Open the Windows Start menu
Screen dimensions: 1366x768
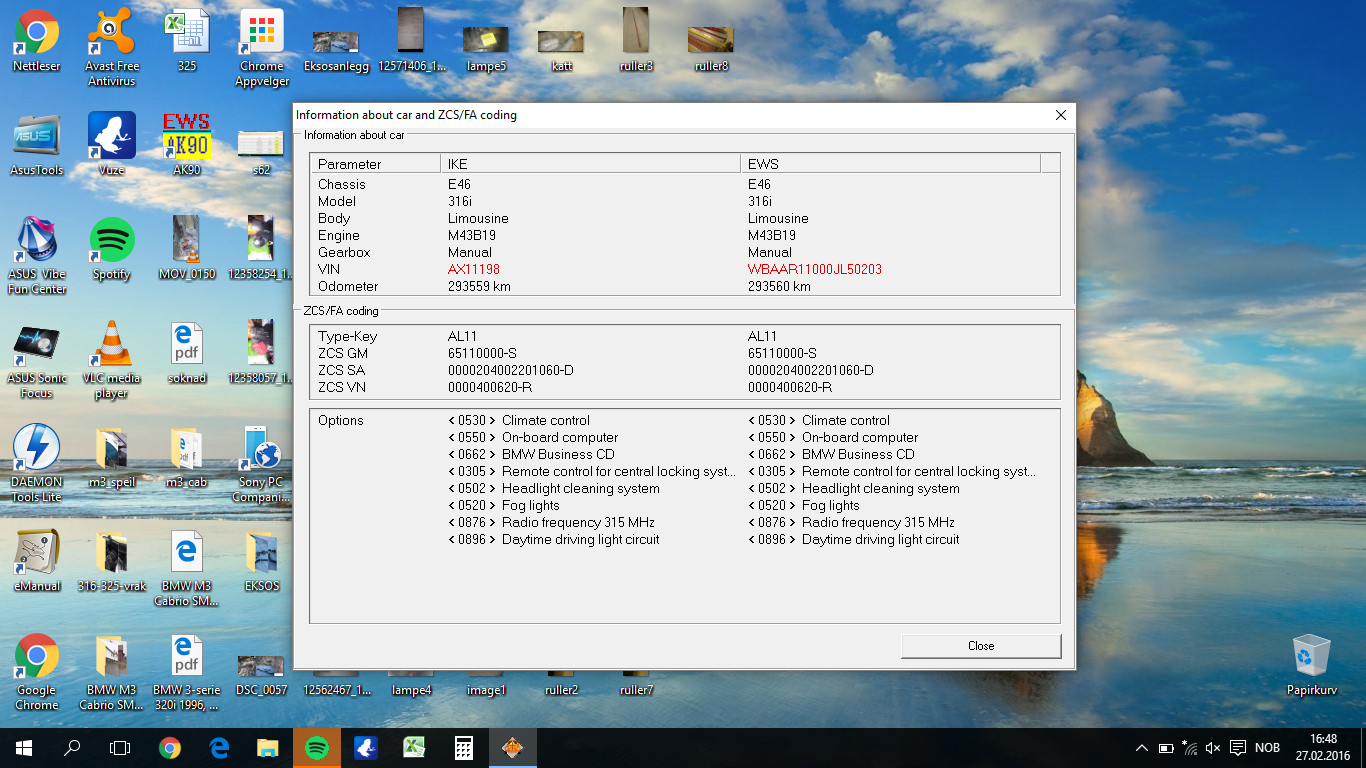[24, 747]
